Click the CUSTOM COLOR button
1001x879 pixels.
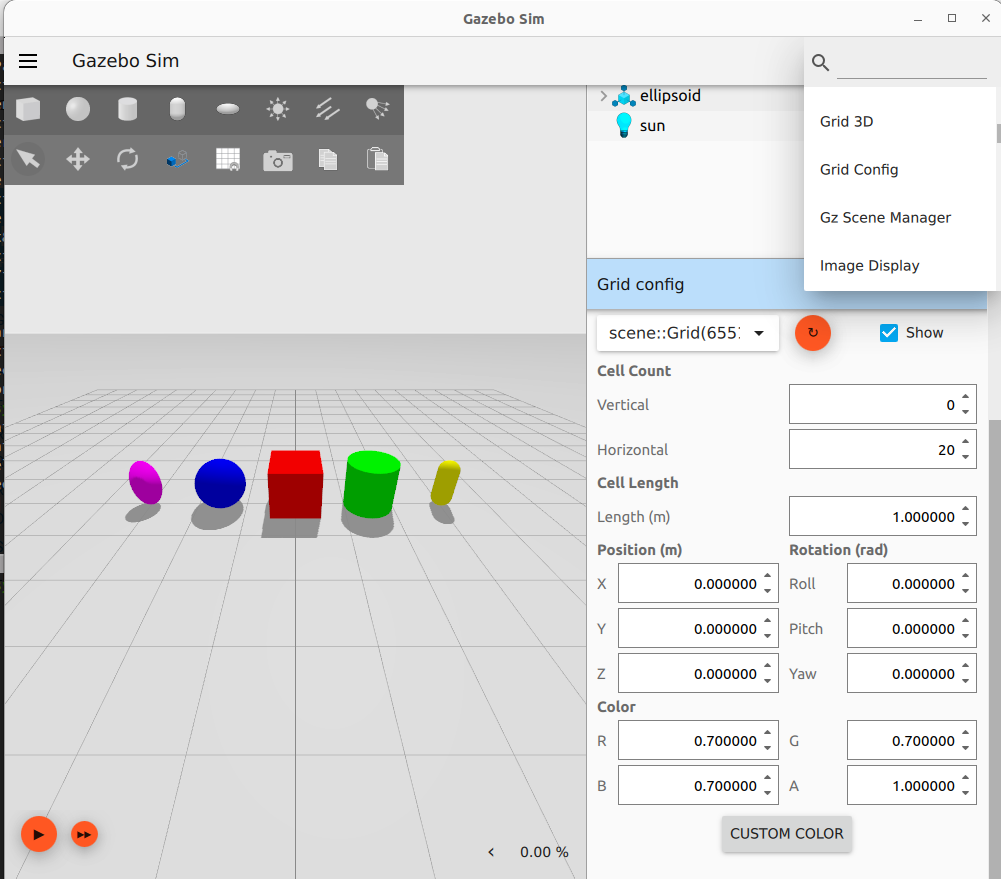tap(786, 834)
